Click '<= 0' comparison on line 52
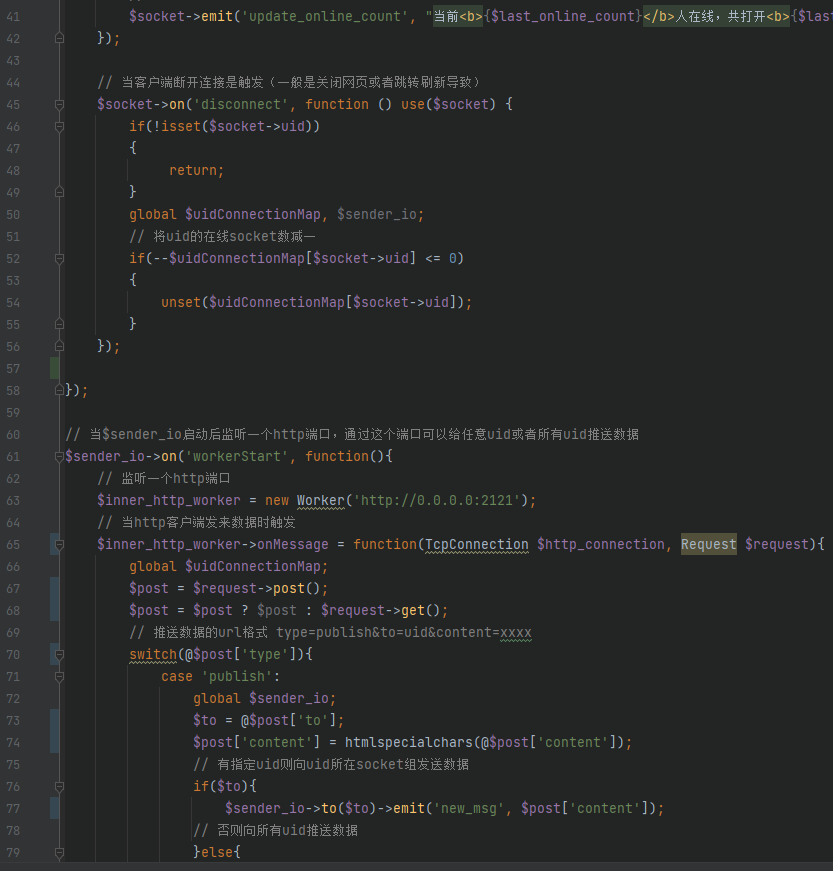Screen dimensions: 833x871 440,258
